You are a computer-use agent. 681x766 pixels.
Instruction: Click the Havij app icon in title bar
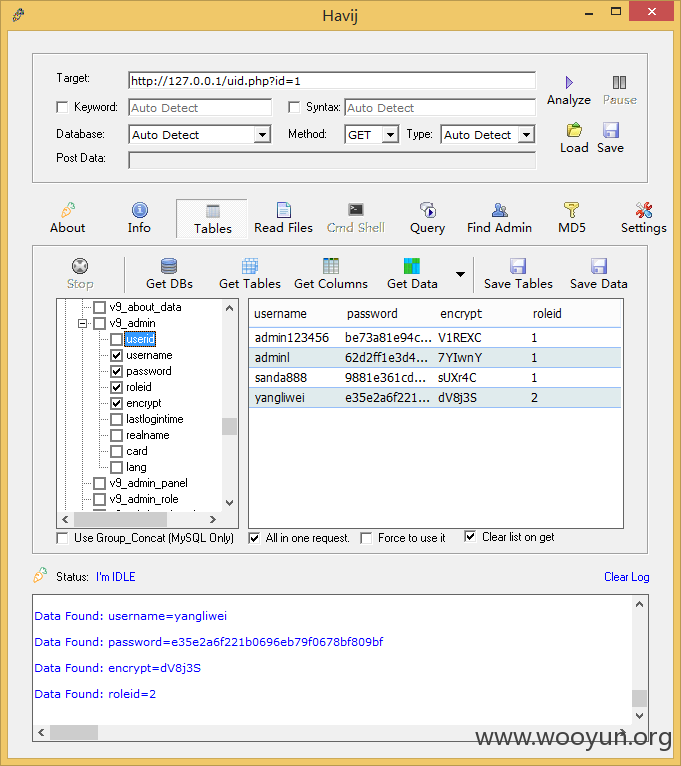19,15
